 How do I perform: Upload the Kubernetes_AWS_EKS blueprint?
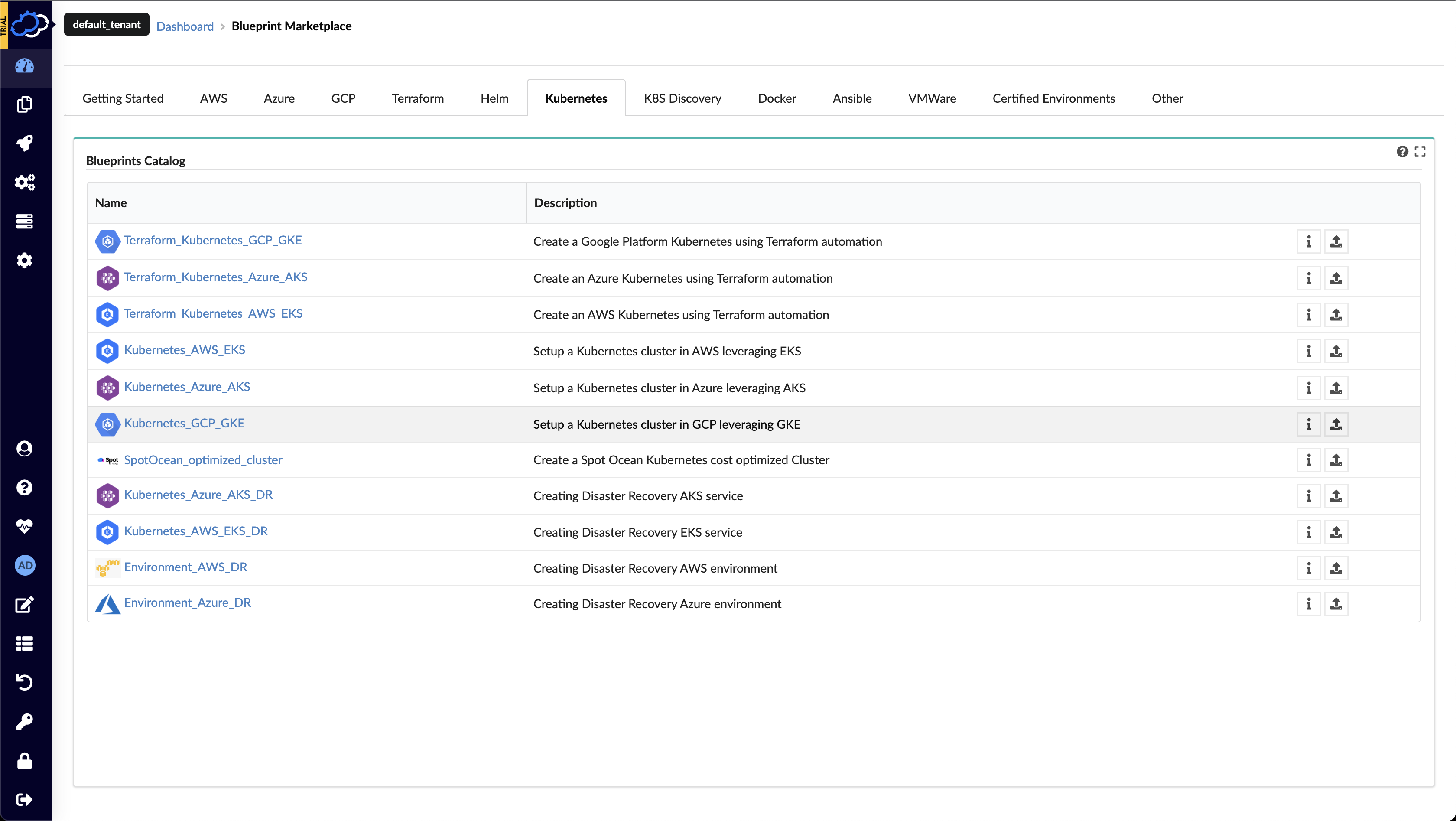[1336, 351]
